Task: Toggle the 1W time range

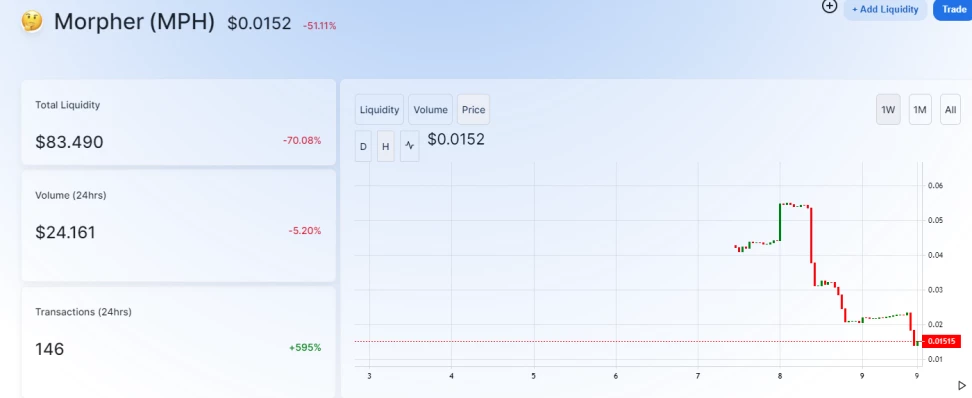Action: (x=888, y=110)
